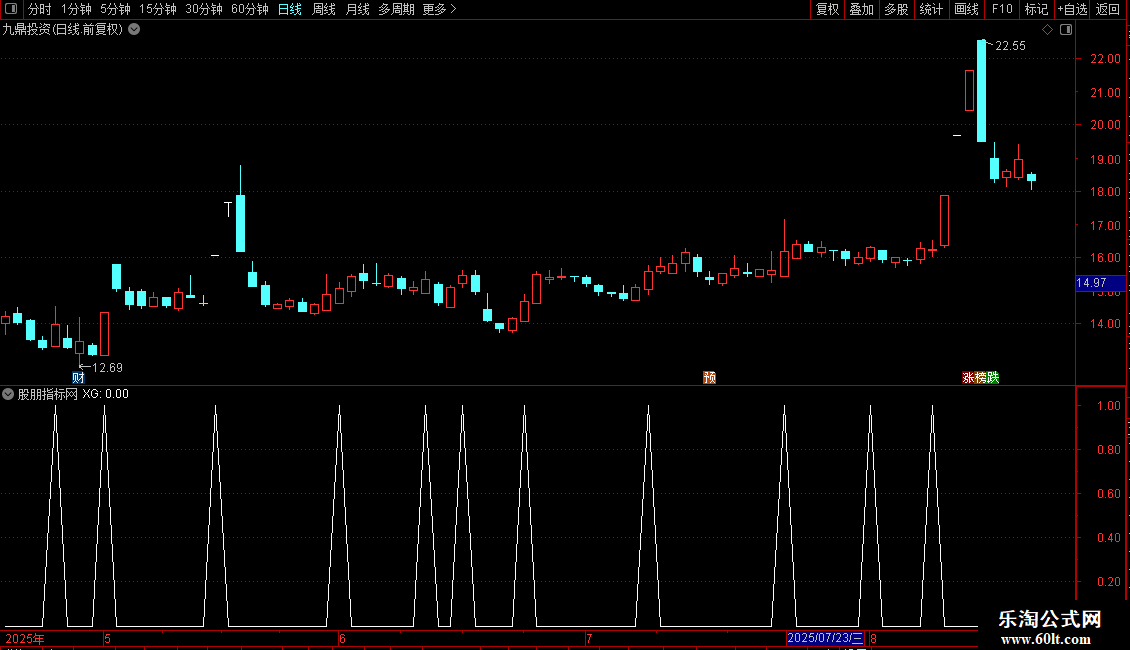1130x650 pixels.
Task: Open 多股 multi-stock view
Action: coord(896,9)
